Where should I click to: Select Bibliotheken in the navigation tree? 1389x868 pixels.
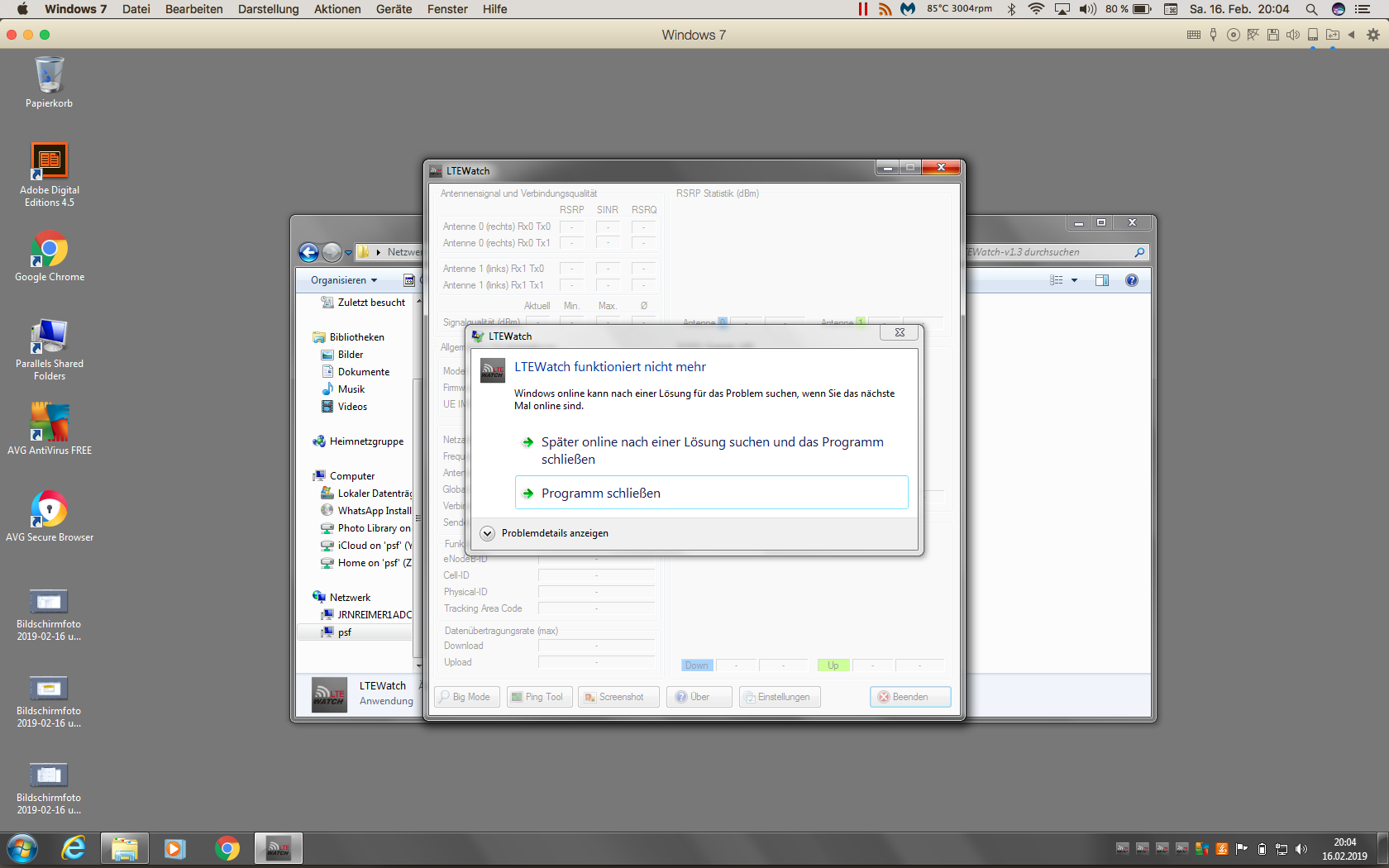click(x=348, y=337)
